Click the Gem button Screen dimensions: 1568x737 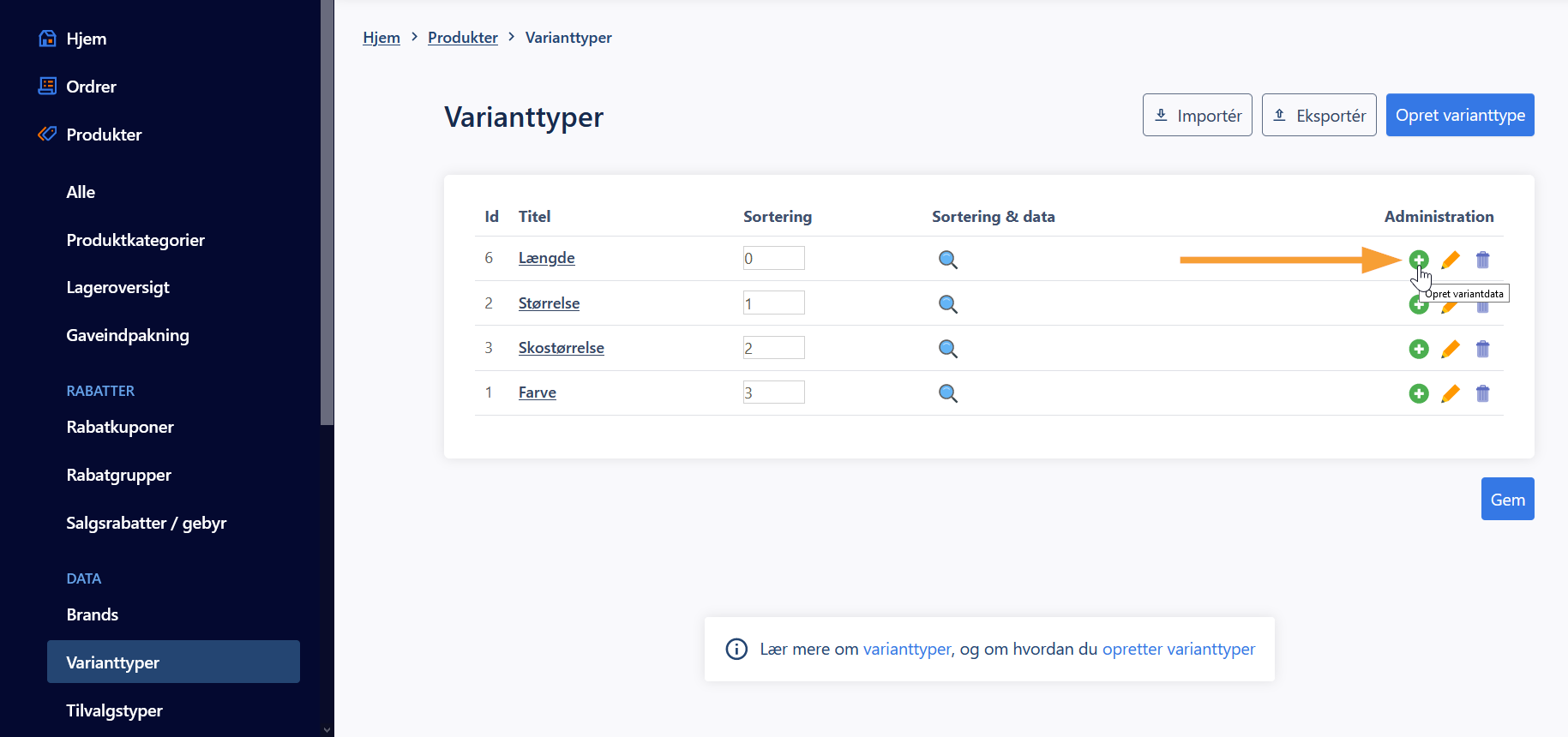(1508, 499)
